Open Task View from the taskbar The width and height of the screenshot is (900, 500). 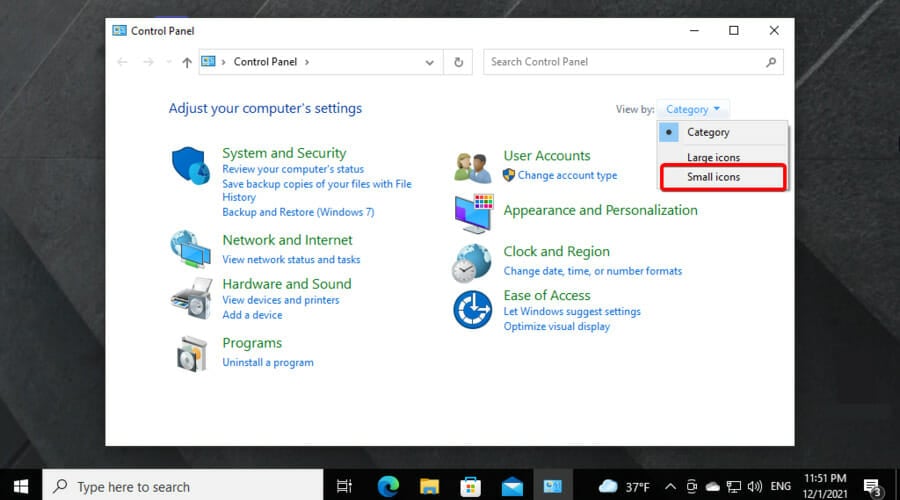point(344,486)
